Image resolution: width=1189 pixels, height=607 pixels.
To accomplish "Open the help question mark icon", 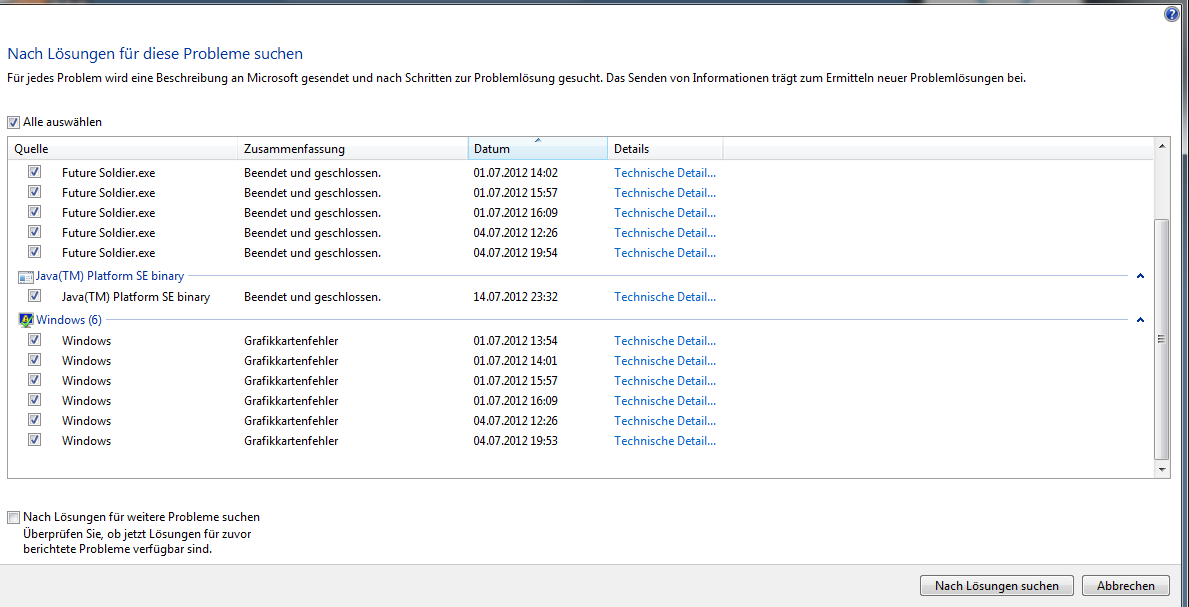I will [x=1172, y=14].
